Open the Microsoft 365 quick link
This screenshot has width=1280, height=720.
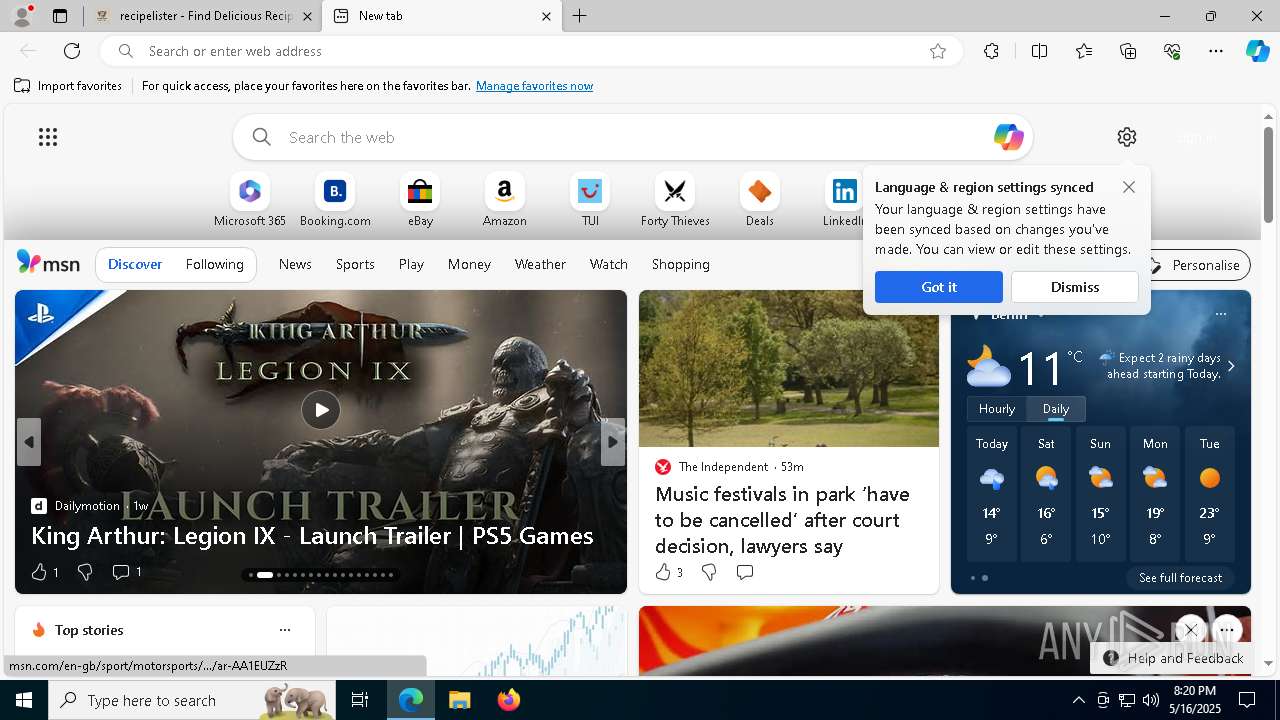pos(250,200)
